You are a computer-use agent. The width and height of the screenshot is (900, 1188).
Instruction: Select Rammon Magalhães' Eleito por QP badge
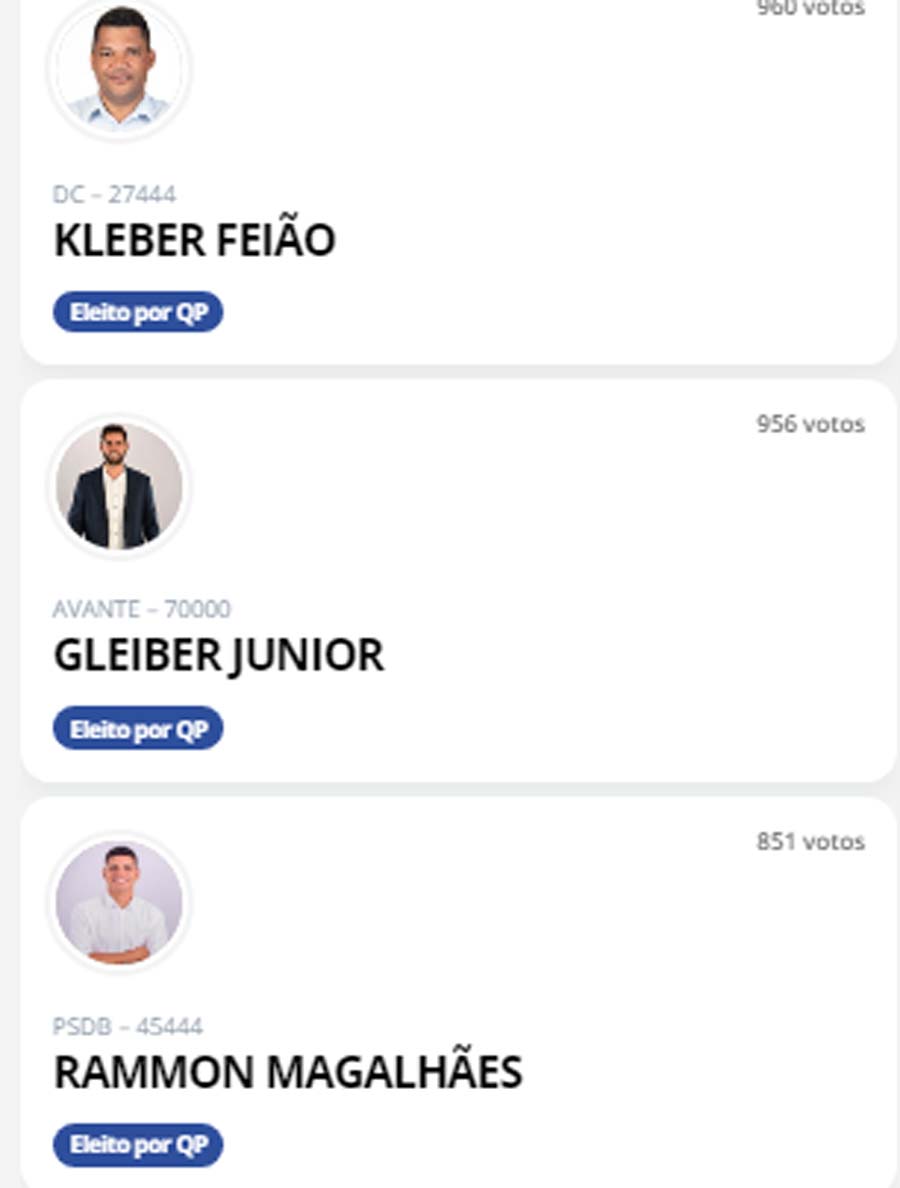coord(138,1145)
